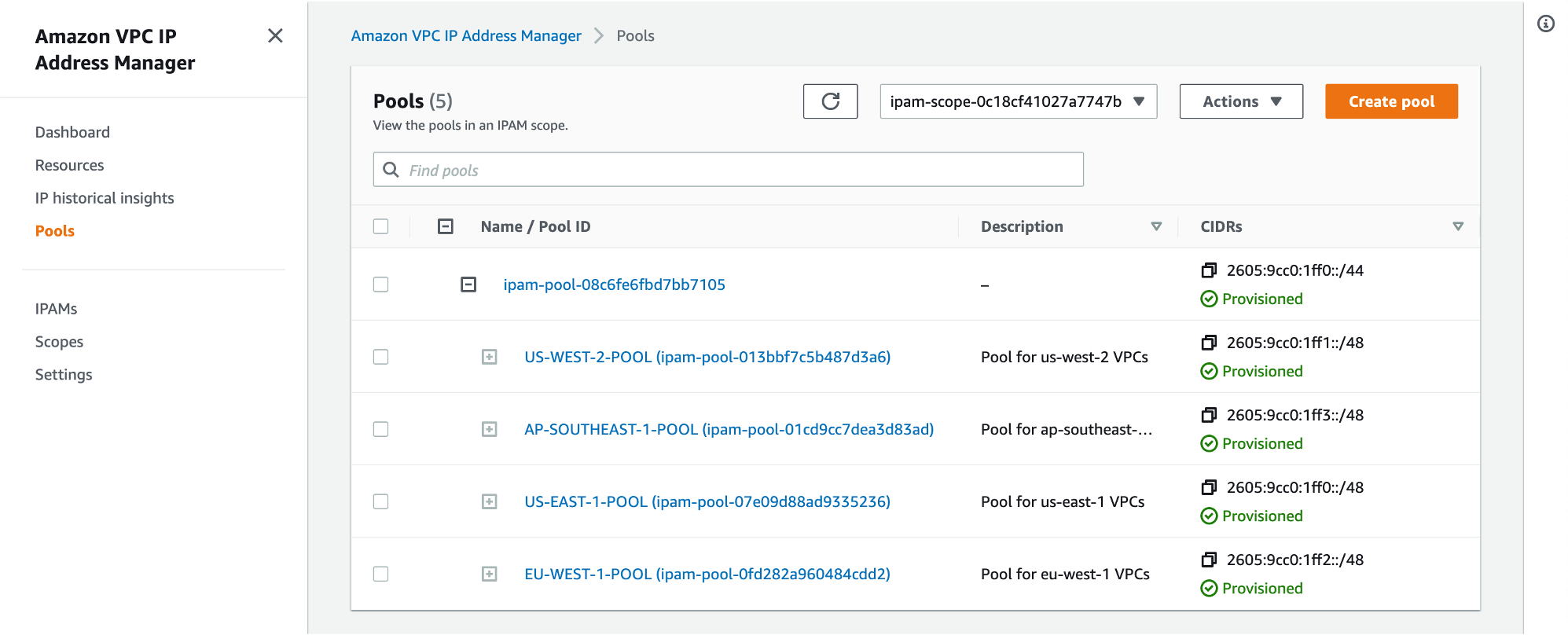The width and height of the screenshot is (1568, 635).
Task: Toggle the select-all pools checkbox
Action: coord(381,226)
